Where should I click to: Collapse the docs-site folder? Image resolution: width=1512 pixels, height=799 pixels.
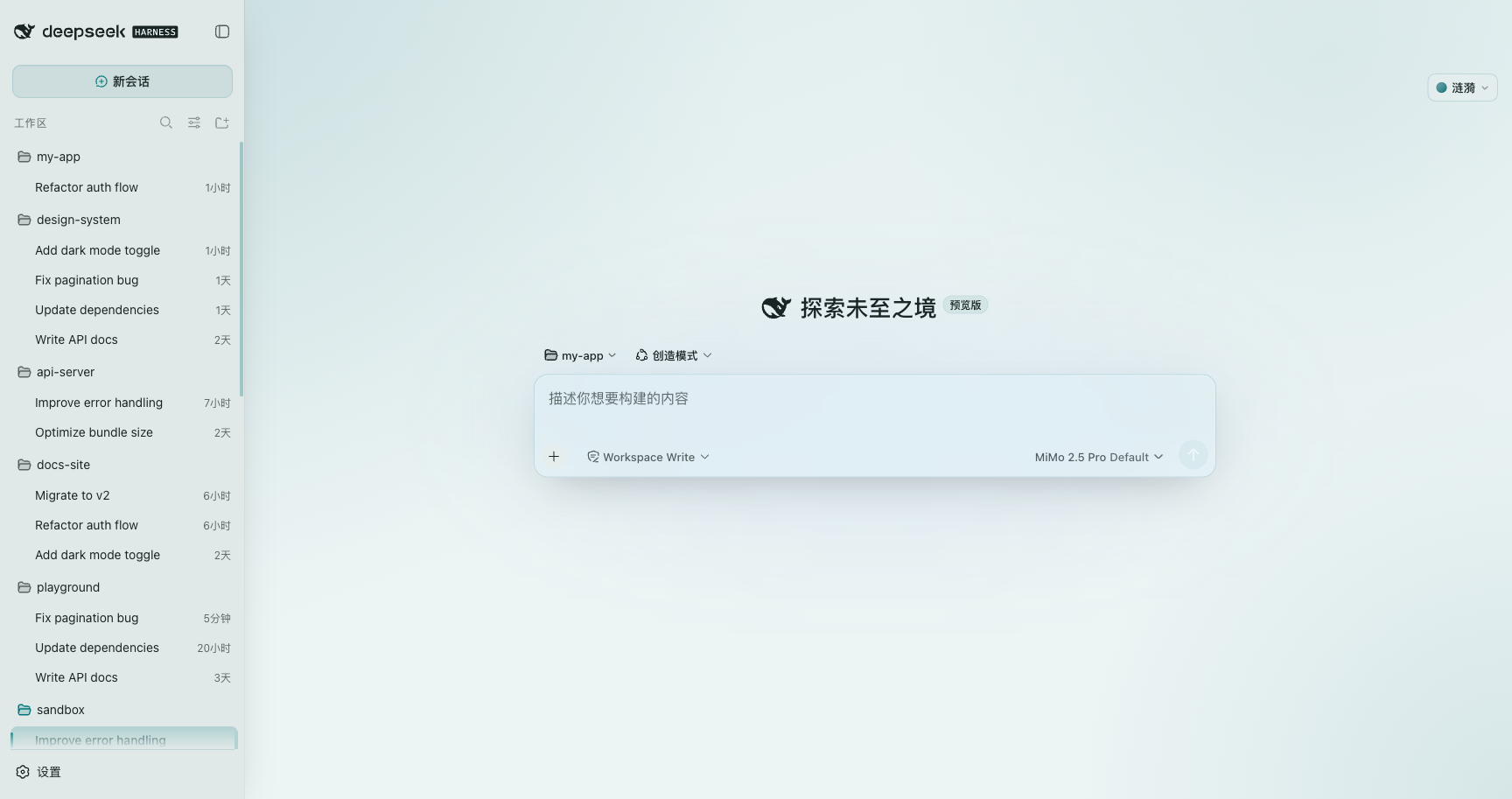point(122,465)
